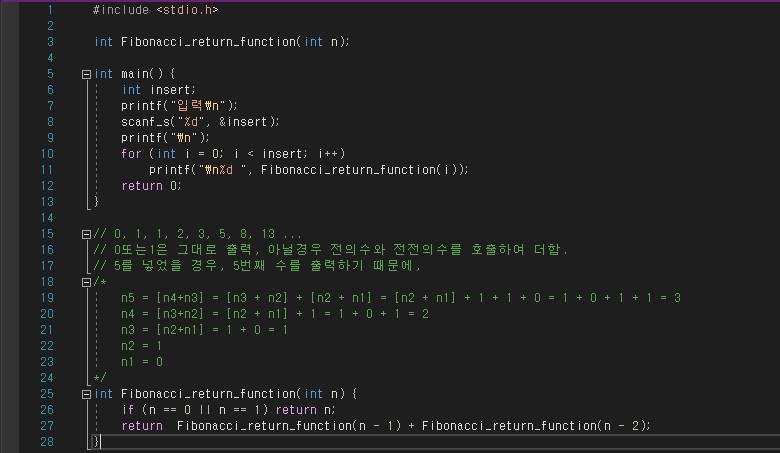Click line number 25 in the gutter
Screen dimensions: 780x453
point(47,394)
